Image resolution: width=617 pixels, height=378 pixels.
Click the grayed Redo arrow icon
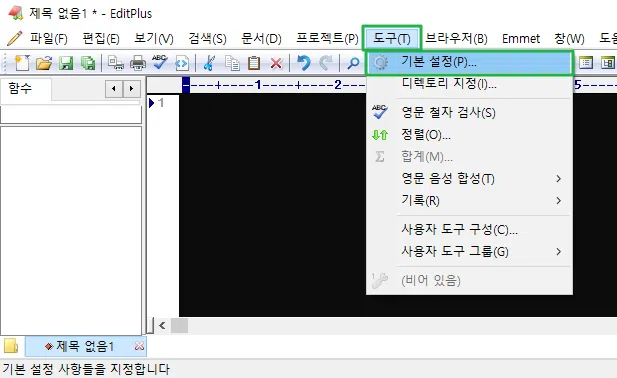[325, 63]
